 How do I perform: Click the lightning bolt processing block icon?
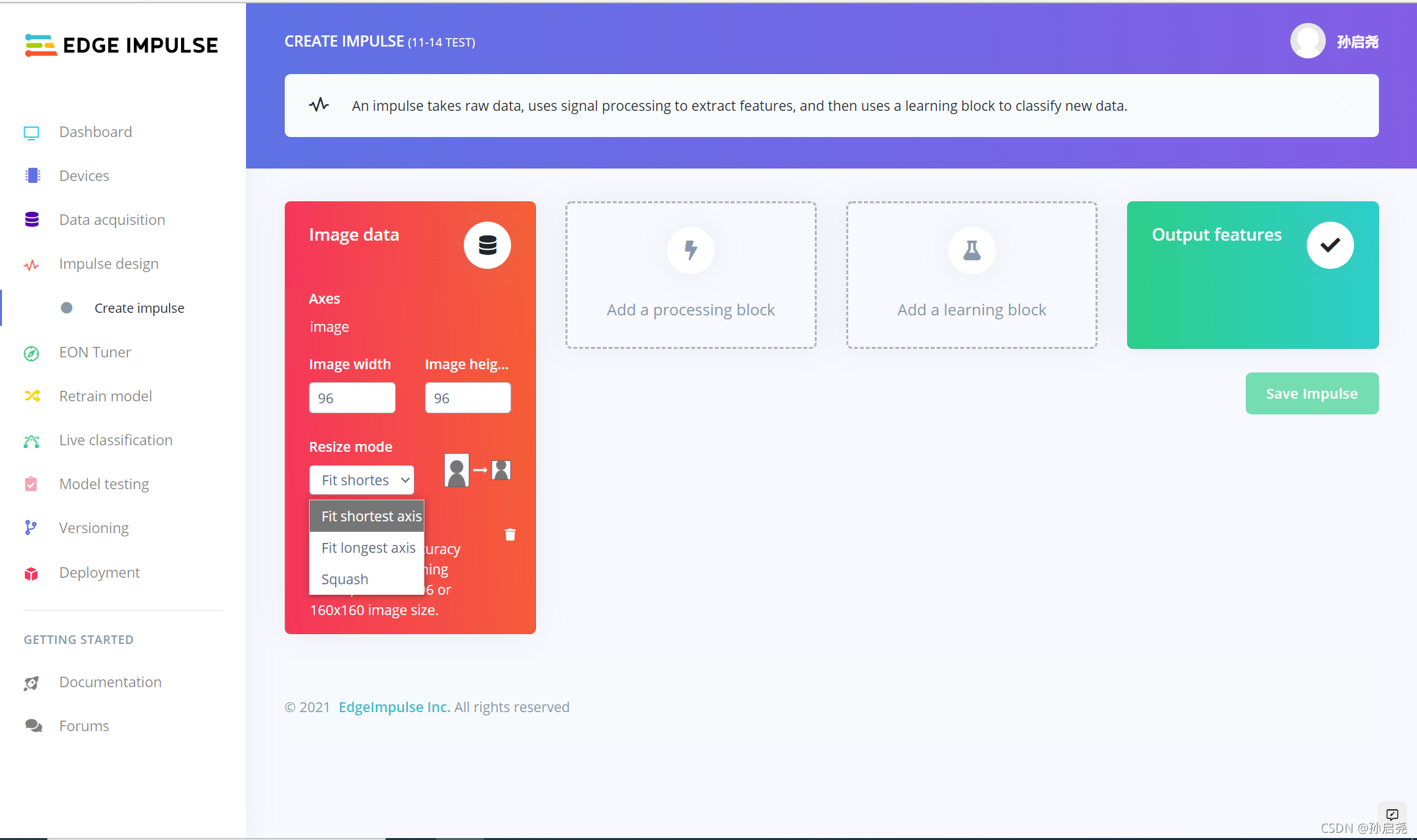click(690, 250)
